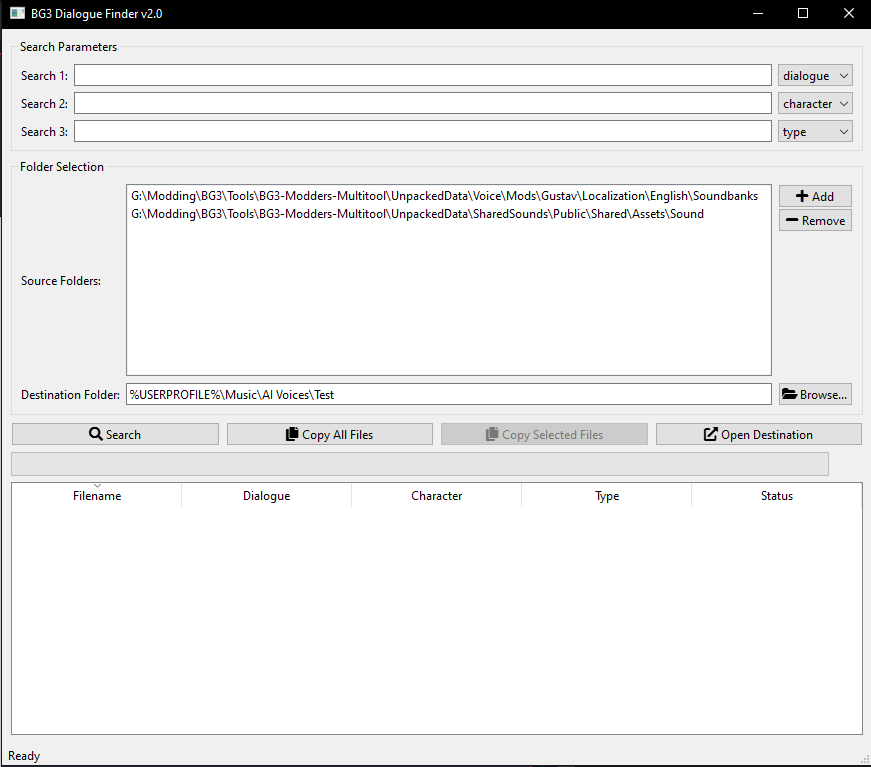The height and width of the screenshot is (767, 871).
Task: Click the Ready status bar text
Action: [24, 756]
